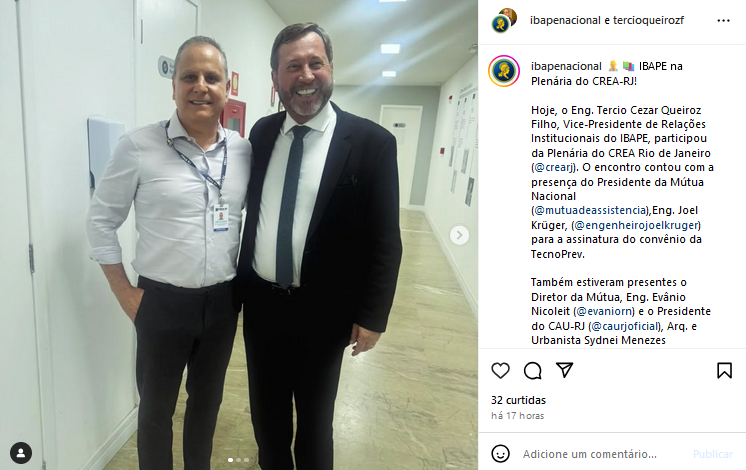This screenshot has height=470, width=746.
Task: Open ibapenacional profile picture beside caption
Action: 504,71
